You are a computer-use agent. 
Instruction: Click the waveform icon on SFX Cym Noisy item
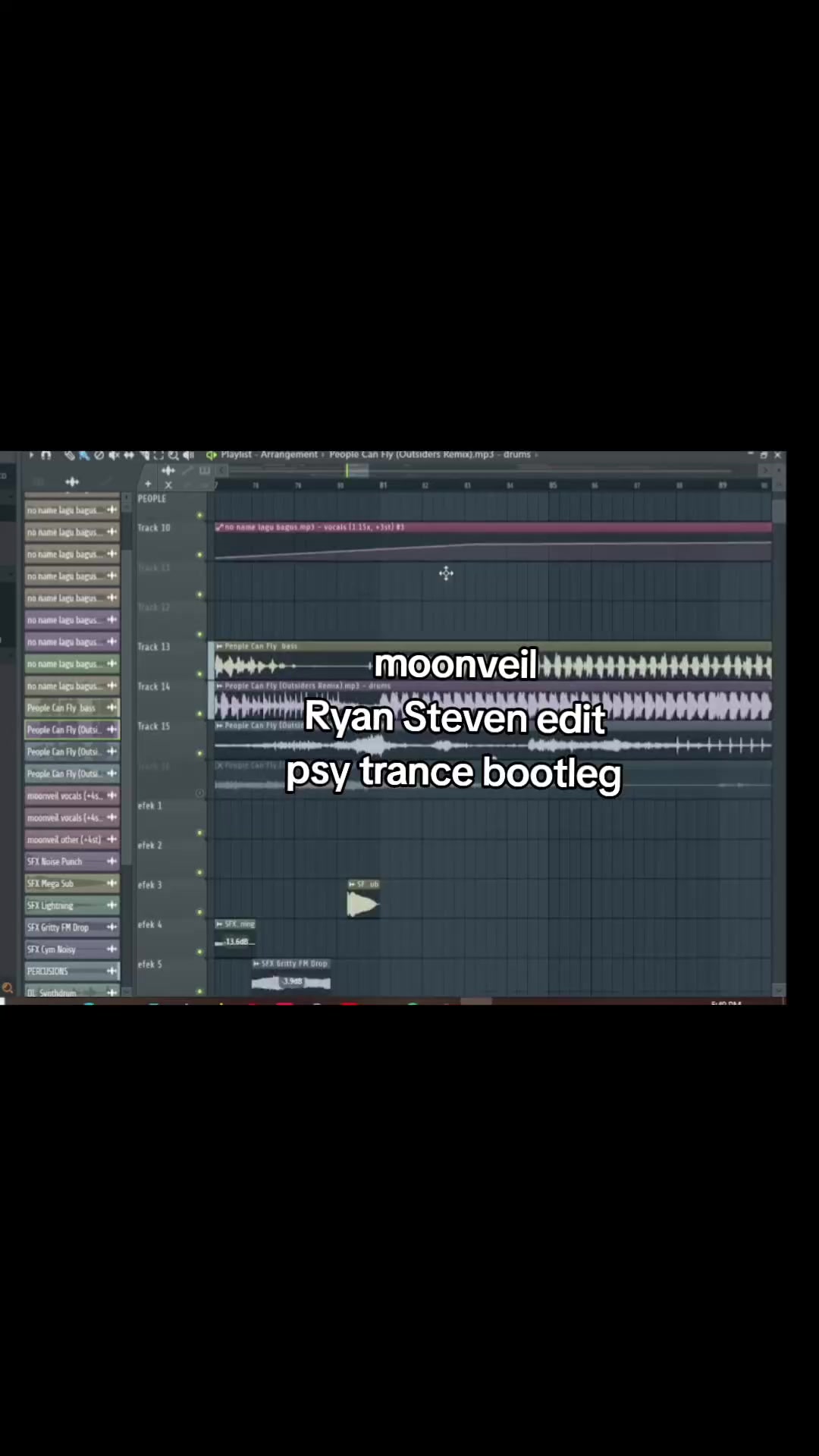[112, 949]
